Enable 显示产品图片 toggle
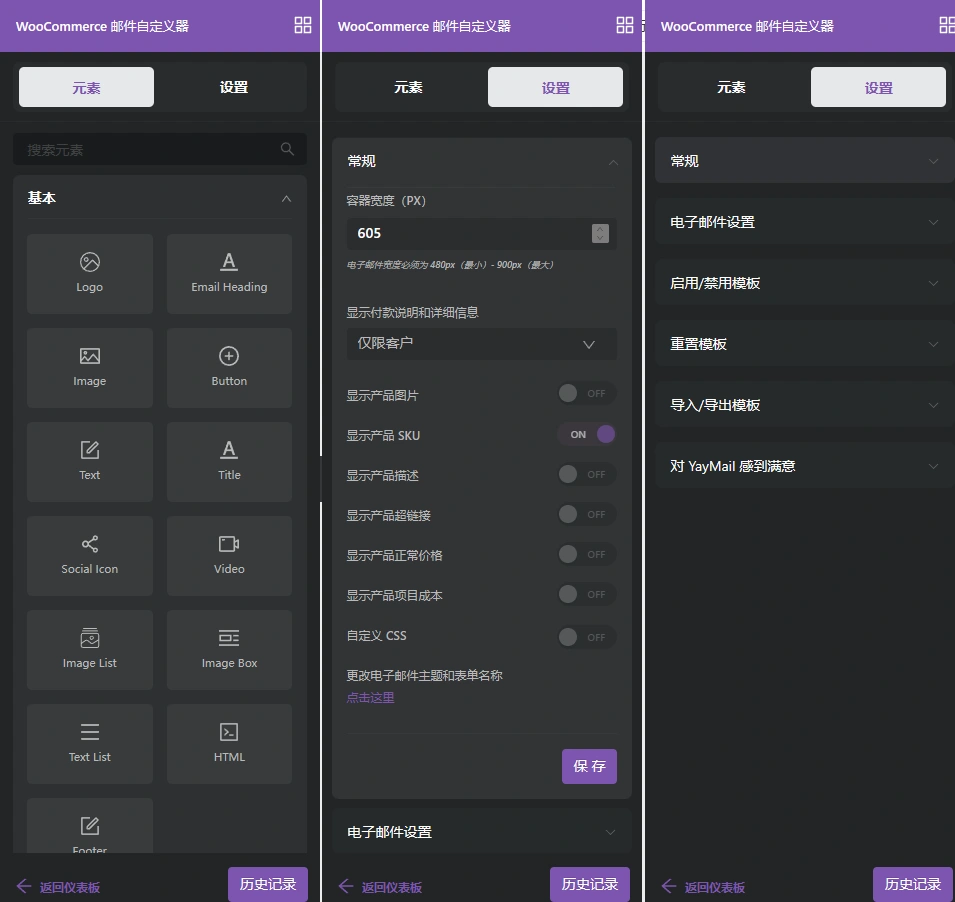Screen dimensions: 955x902 pyautogui.click(x=587, y=393)
